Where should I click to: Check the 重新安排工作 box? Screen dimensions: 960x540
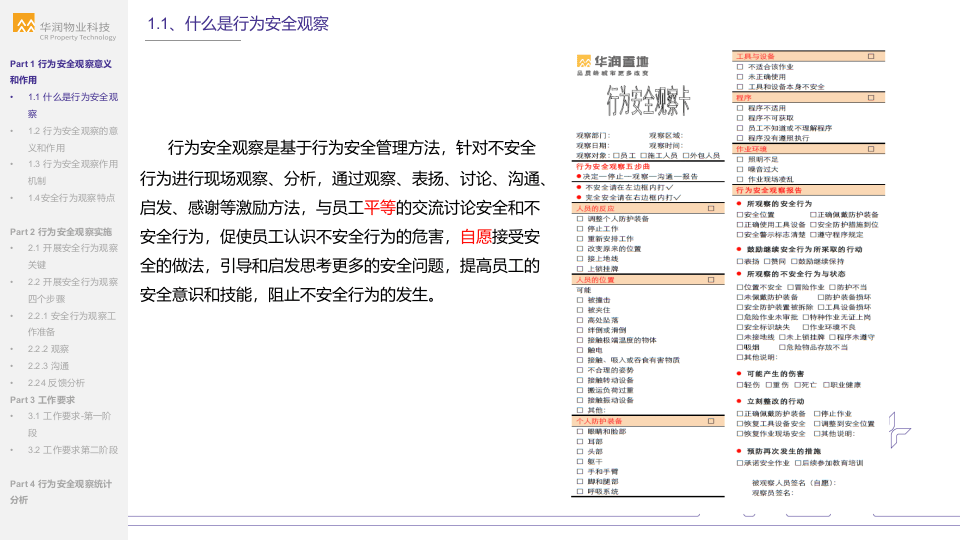580,239
